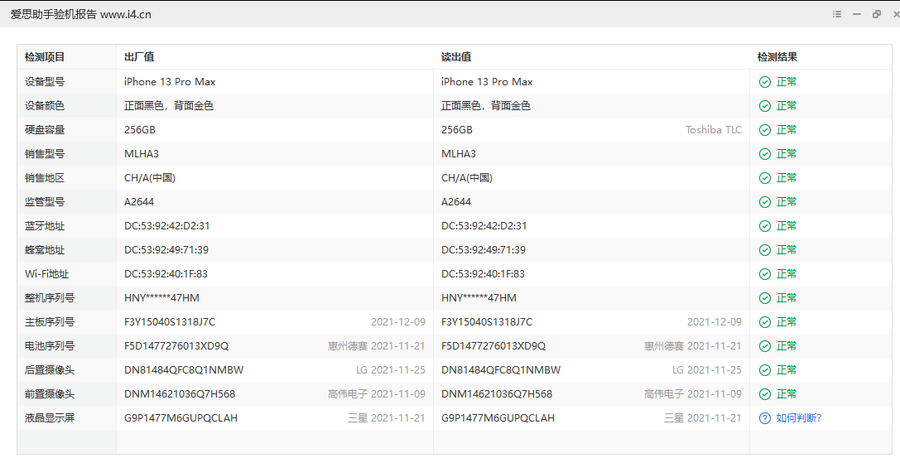
Task: Click the read value LG 2021-11-25 note
Action: pos(707,370)
